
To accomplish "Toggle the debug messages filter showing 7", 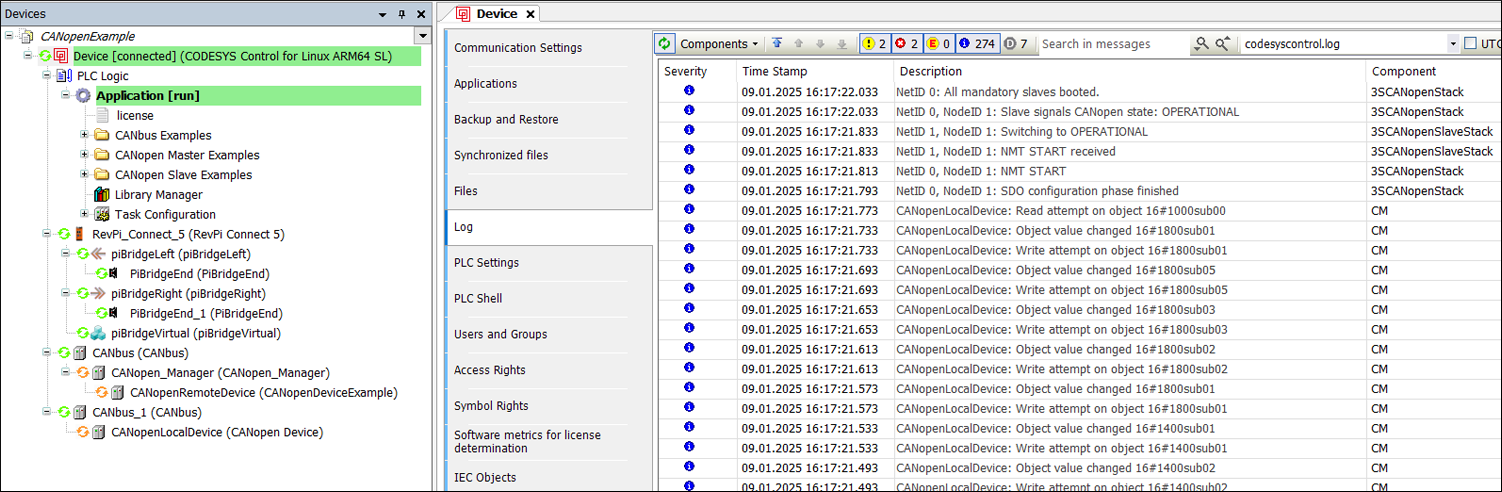I will 1016,44.
